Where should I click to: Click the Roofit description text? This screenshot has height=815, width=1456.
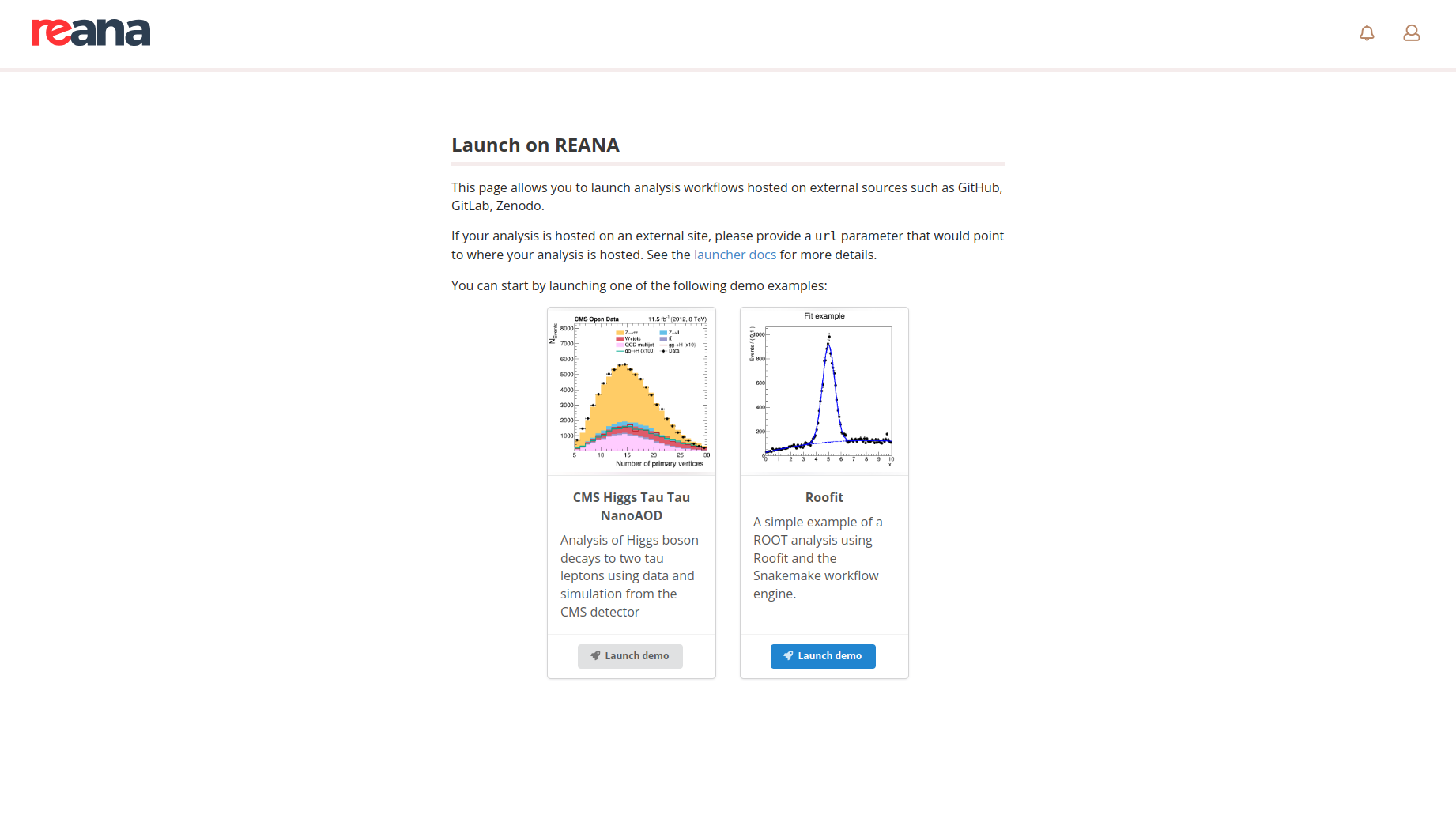818,557
